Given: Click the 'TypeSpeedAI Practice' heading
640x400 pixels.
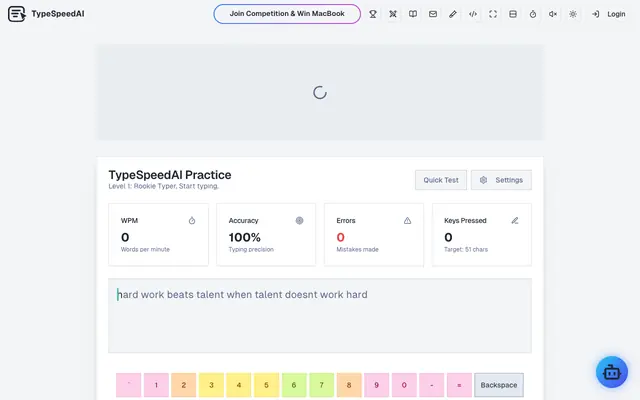Looking at the screenshot, I should tap(170, 175).
